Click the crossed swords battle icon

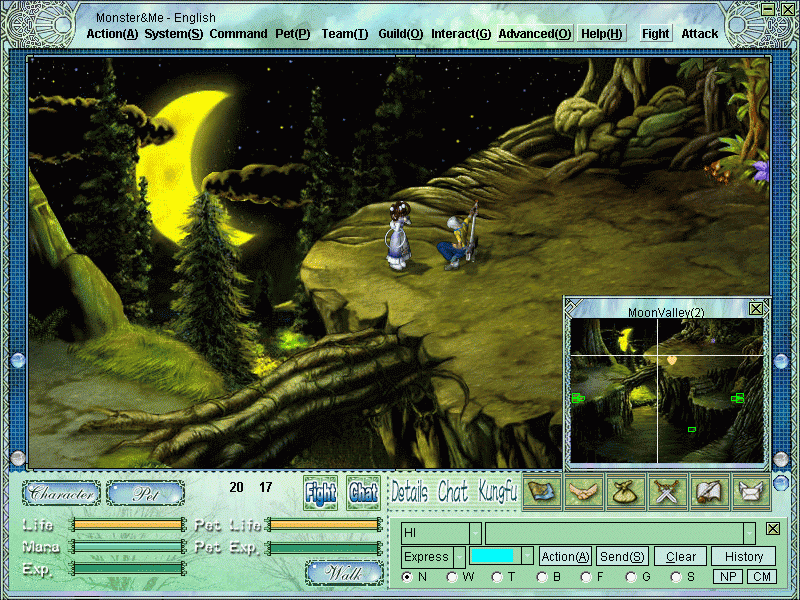coord(667,492)
